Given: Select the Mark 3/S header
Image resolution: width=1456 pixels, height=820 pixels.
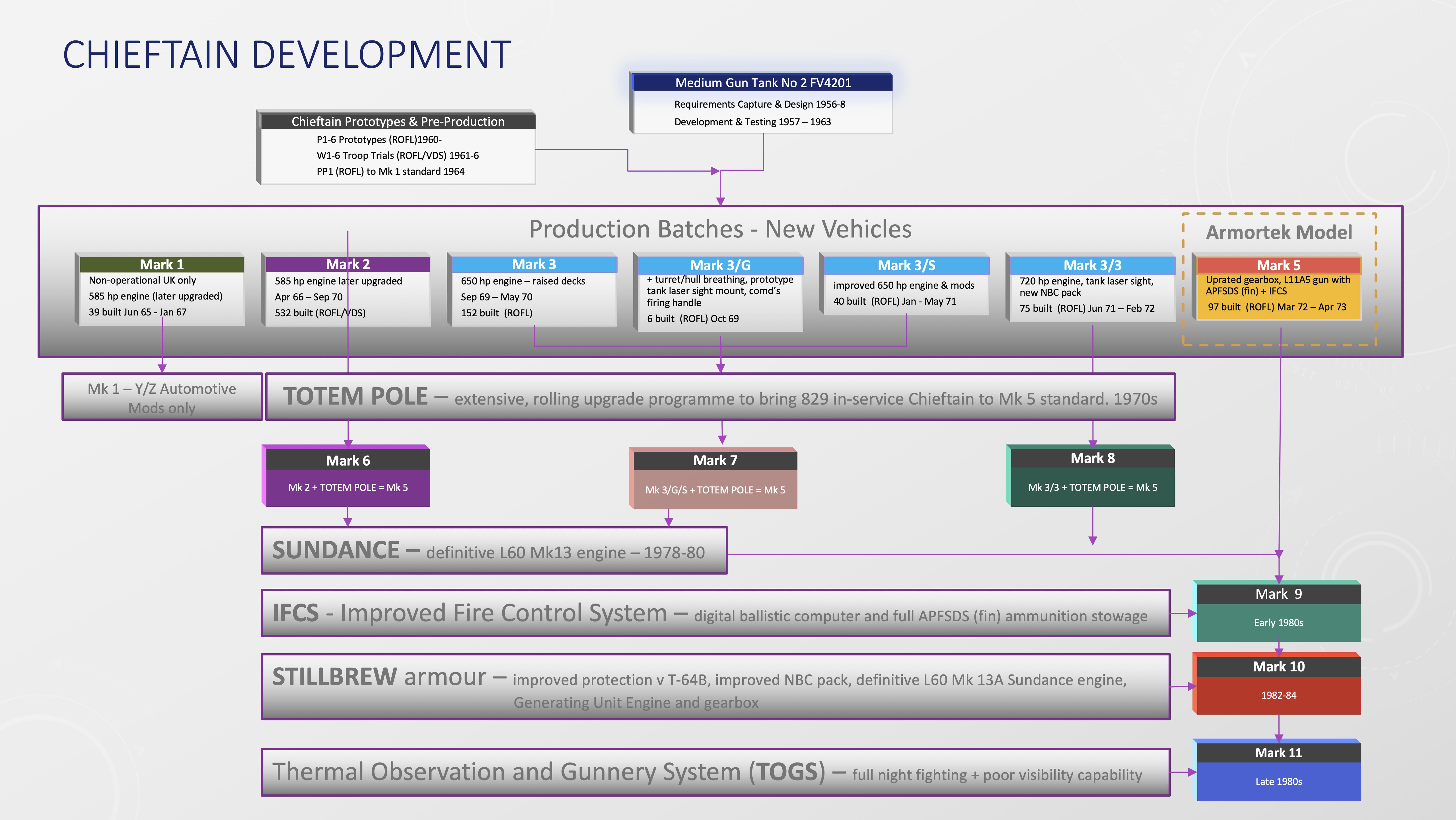Looking at the screenshot, I should pyautogui.click(x=907, y=265).
